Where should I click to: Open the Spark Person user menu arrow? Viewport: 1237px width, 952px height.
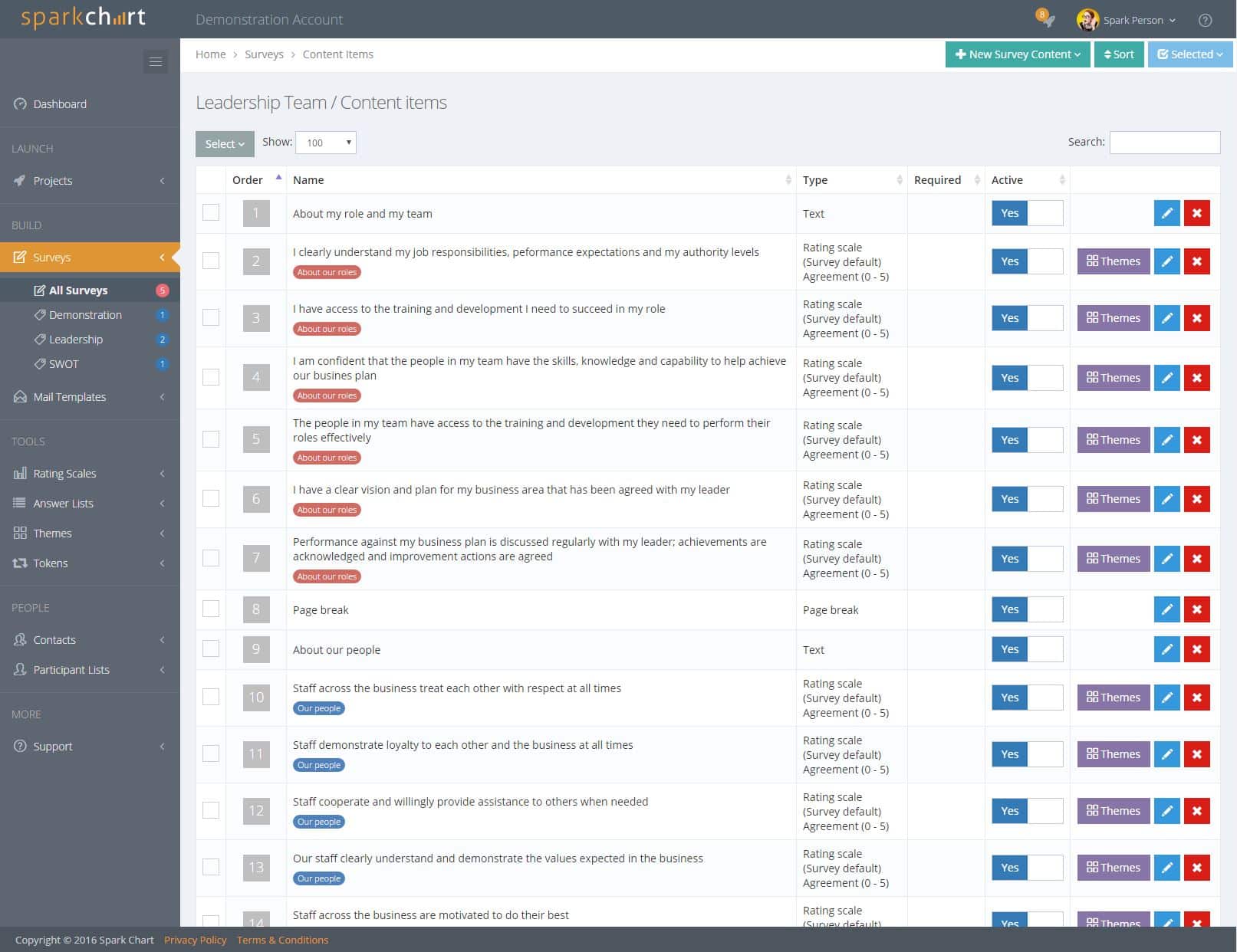[x=1173, y=21]
